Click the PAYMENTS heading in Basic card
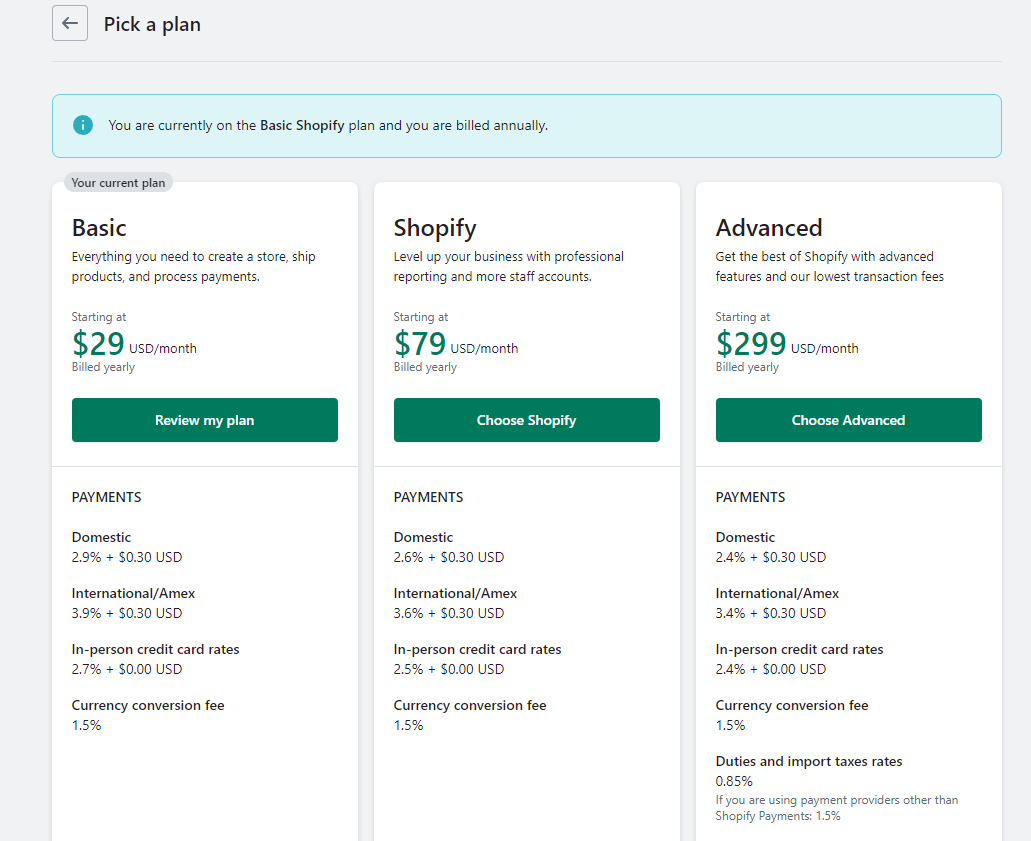 pos(107,497)
